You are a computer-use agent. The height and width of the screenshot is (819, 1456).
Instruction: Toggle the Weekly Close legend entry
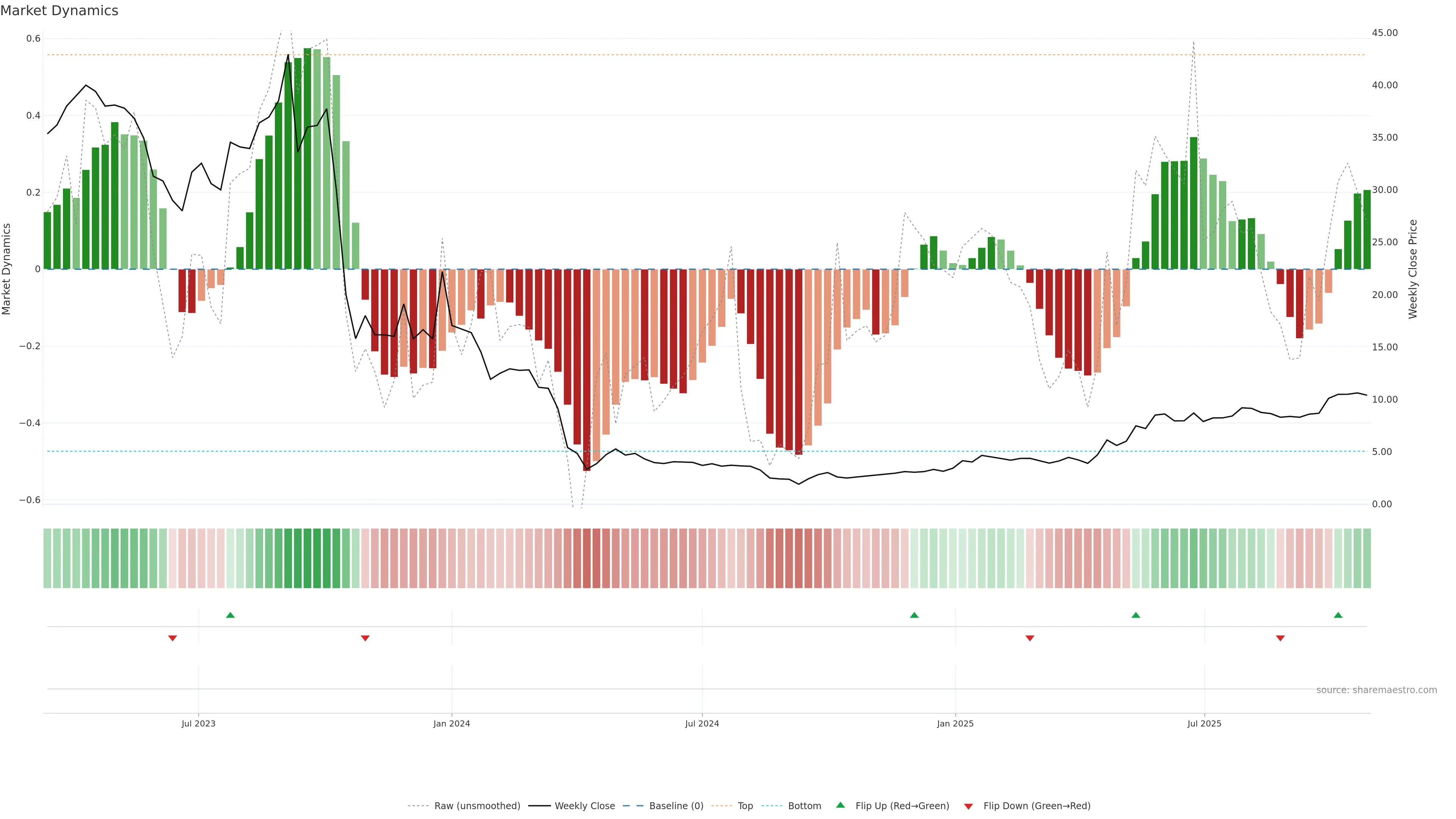(x=584, y=806)
